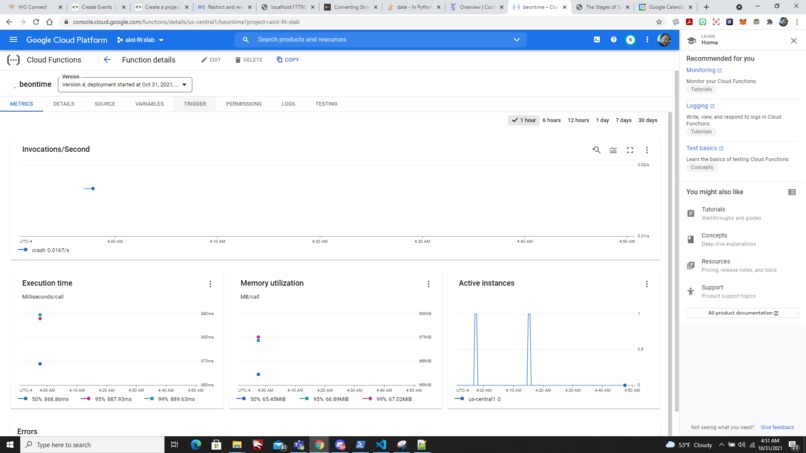Open the Monitoring tutorial link

coord(704,70)
